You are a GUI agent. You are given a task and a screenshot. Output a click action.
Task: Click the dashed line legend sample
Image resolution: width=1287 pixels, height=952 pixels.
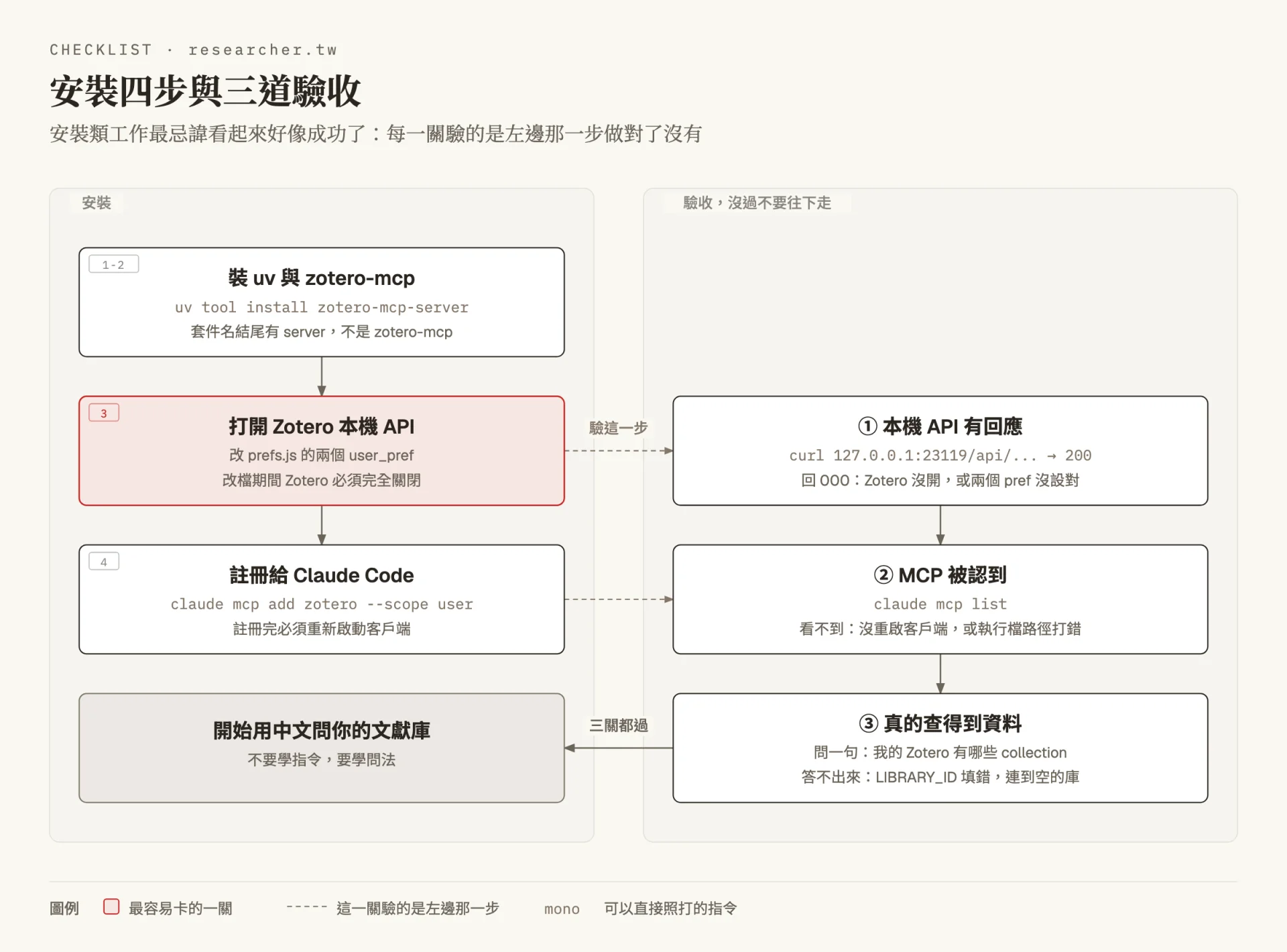[x=306, y=907]
